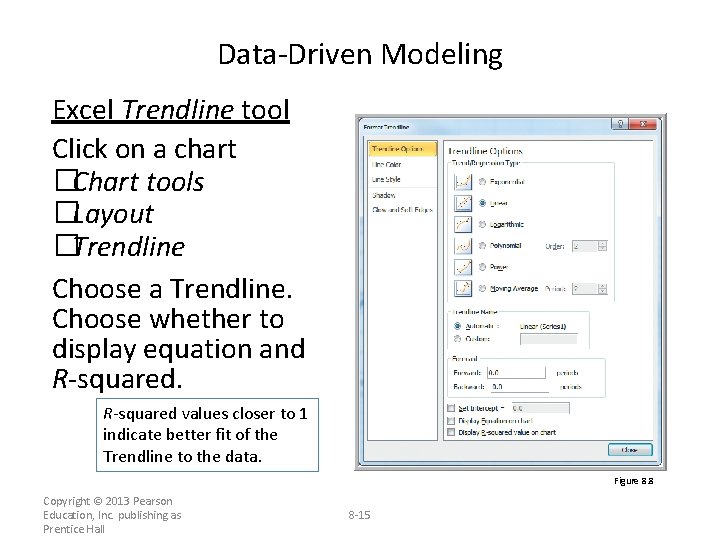The height and width of the screenshot is (540, 720).
Task: Select the Moving Average radio button
Action: [482, 288]
